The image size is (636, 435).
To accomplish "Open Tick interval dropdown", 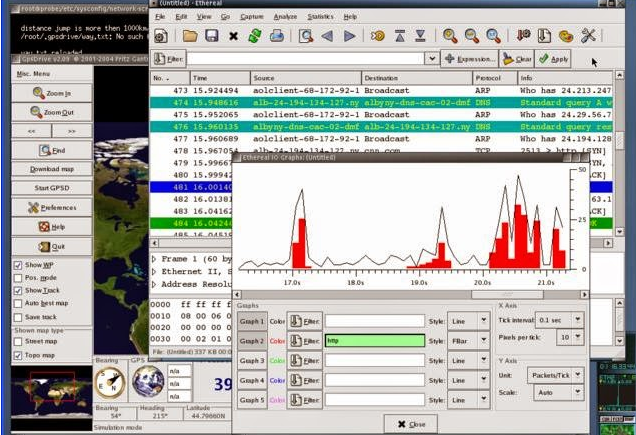I will point(560,320).
